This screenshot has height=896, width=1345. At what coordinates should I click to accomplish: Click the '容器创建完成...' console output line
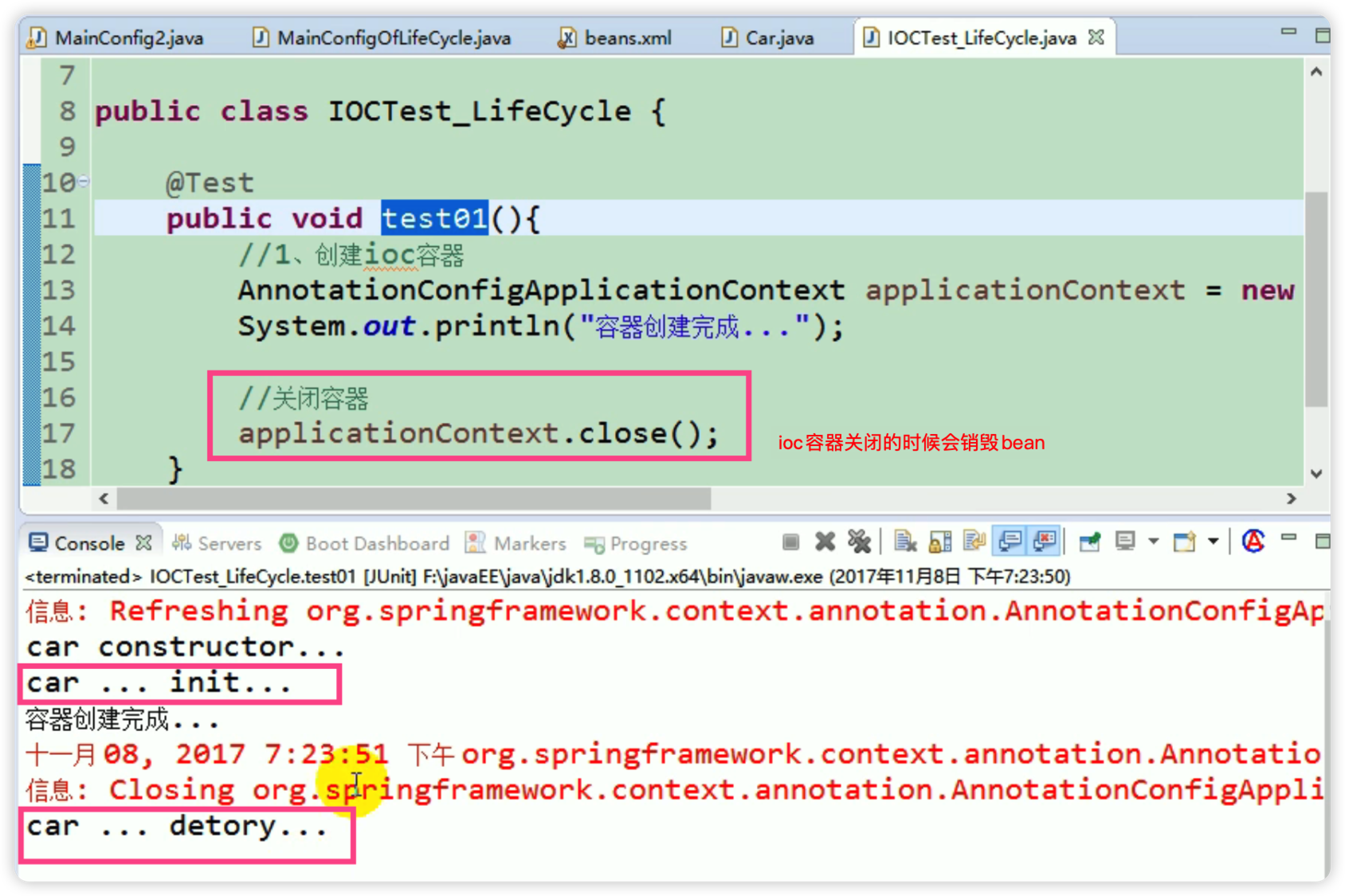[x=122, y=719]
